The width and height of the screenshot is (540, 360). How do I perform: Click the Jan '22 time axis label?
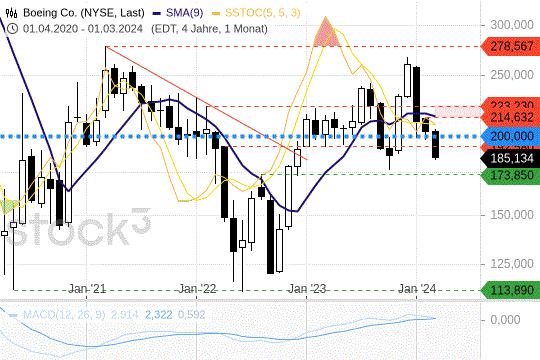pos(197,289)
